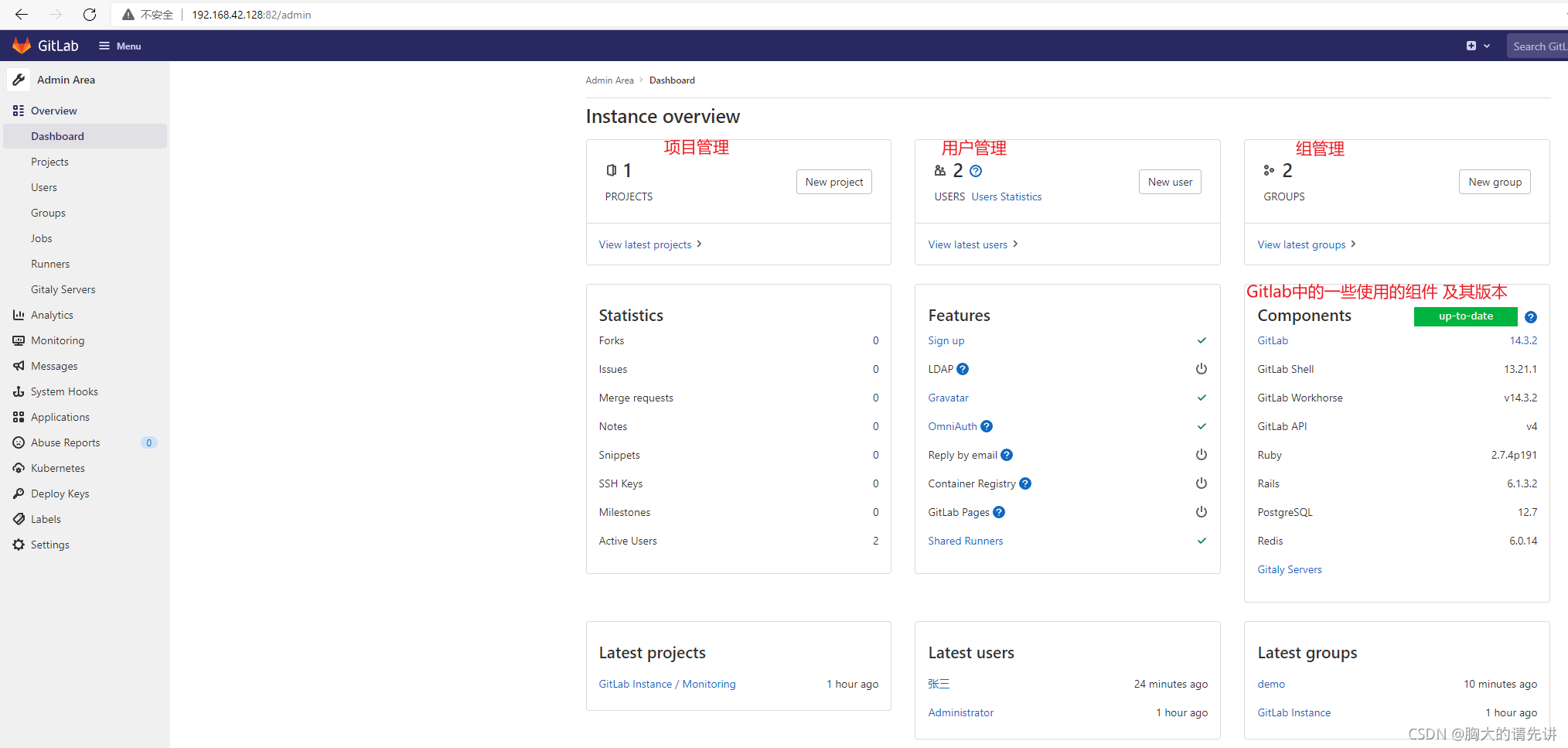Expand the create-new dropdown chevron

click(1487, 46)
